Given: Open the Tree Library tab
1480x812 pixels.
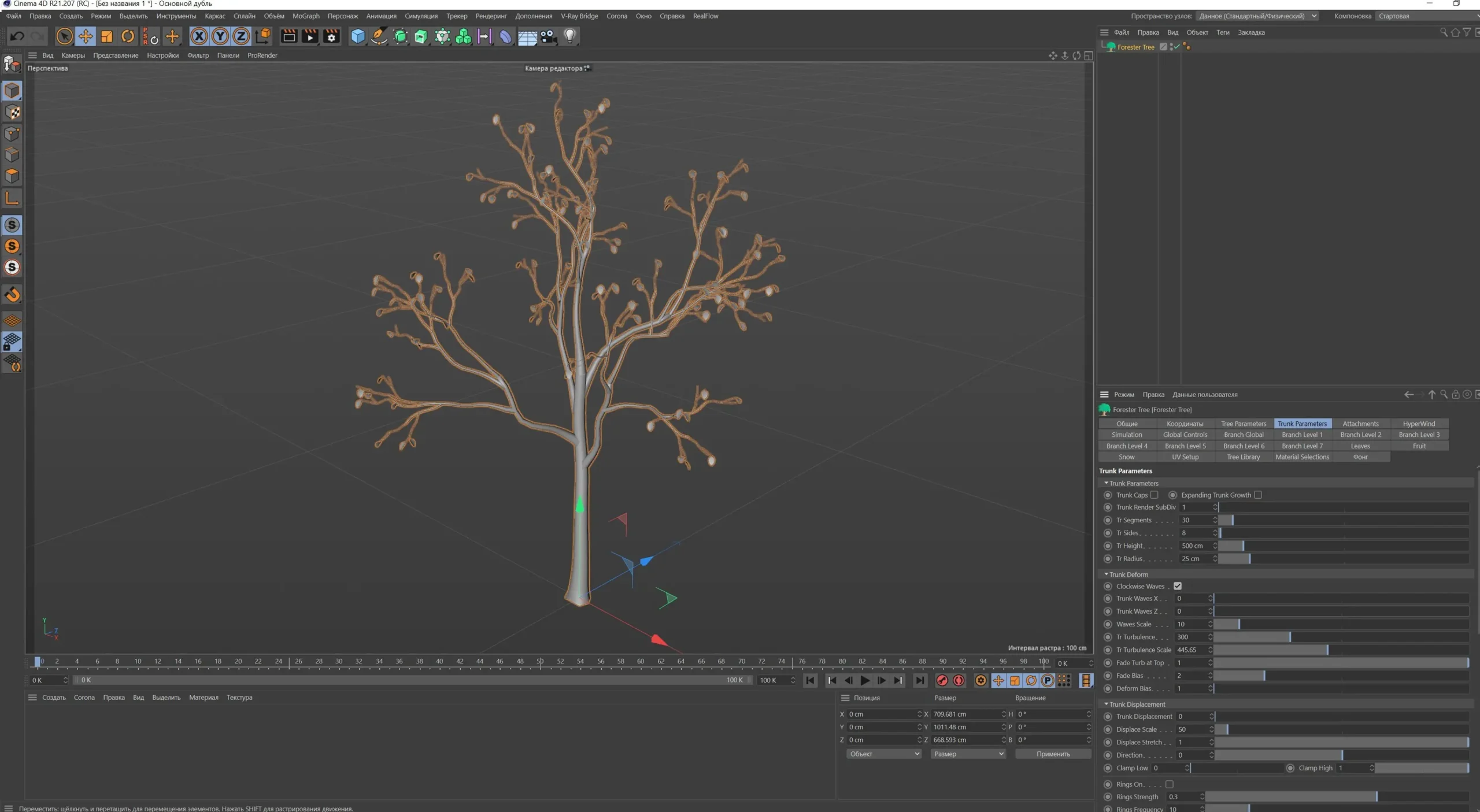Looking at the screenshot, I should coord(1242,457).
